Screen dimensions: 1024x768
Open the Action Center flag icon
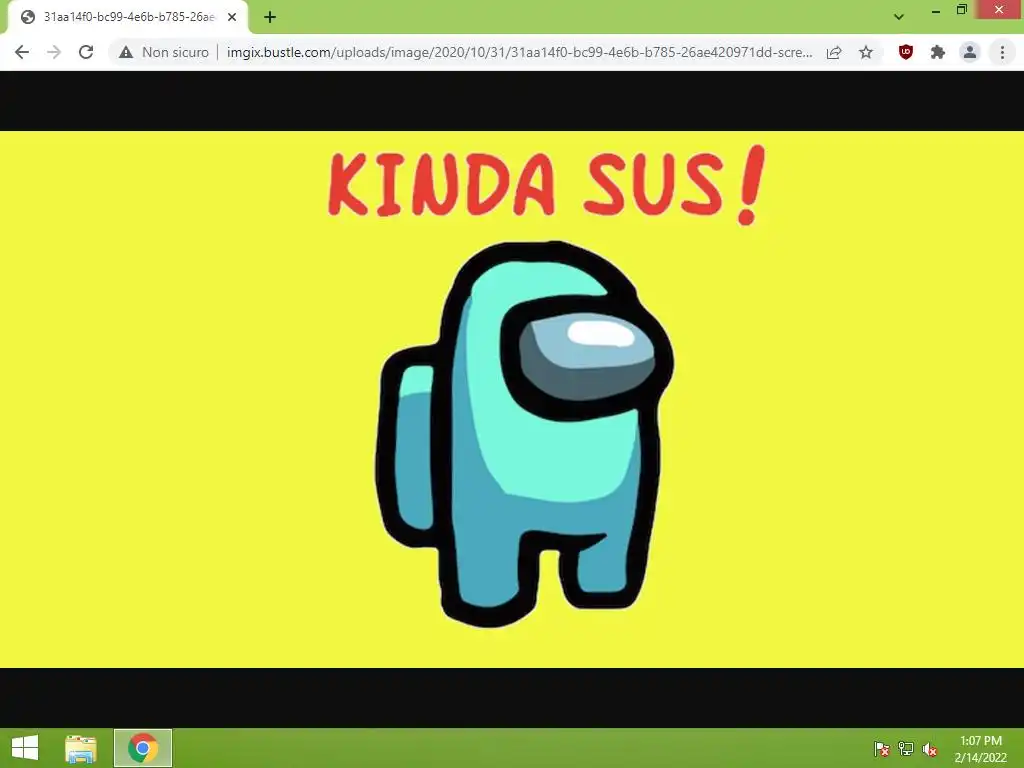(x=881, y=749)
